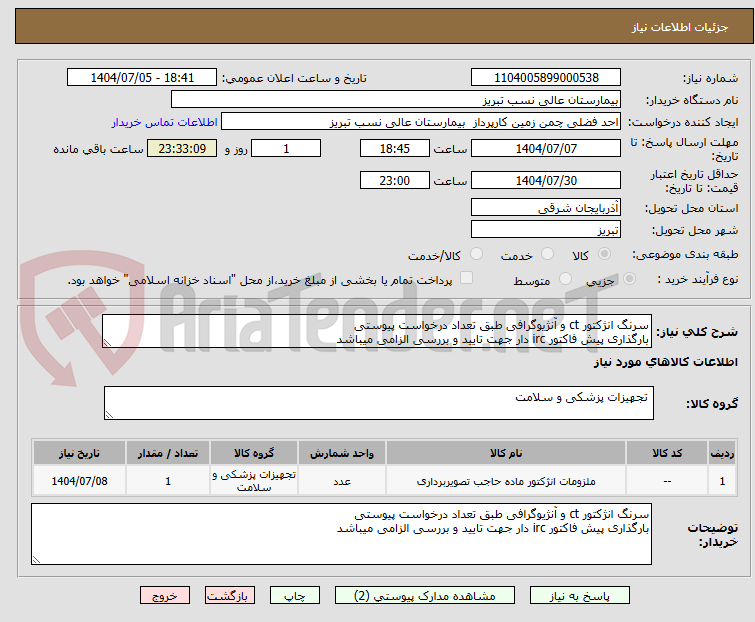Click the request creator field

coord(421,122)
